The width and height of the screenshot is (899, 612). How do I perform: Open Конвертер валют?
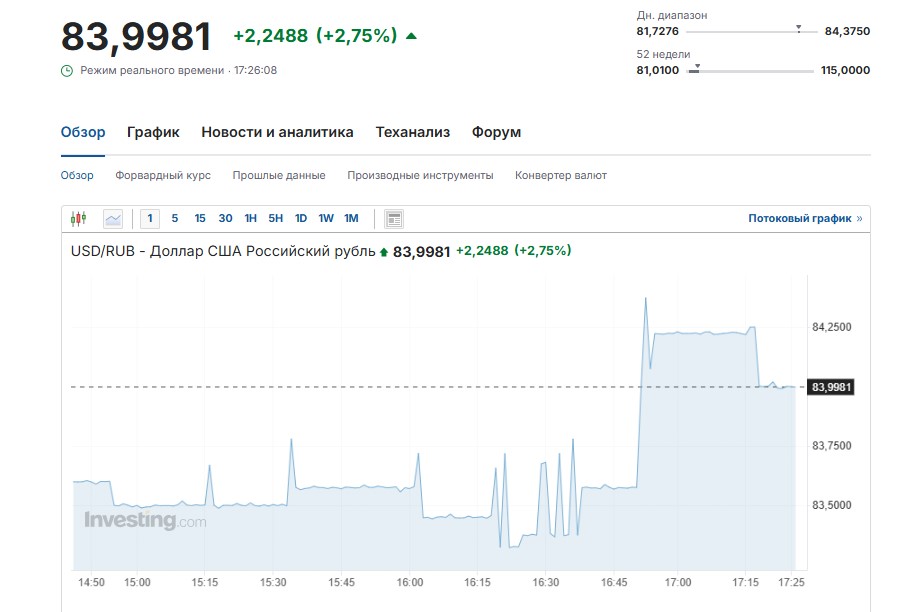tap(561, 176)
